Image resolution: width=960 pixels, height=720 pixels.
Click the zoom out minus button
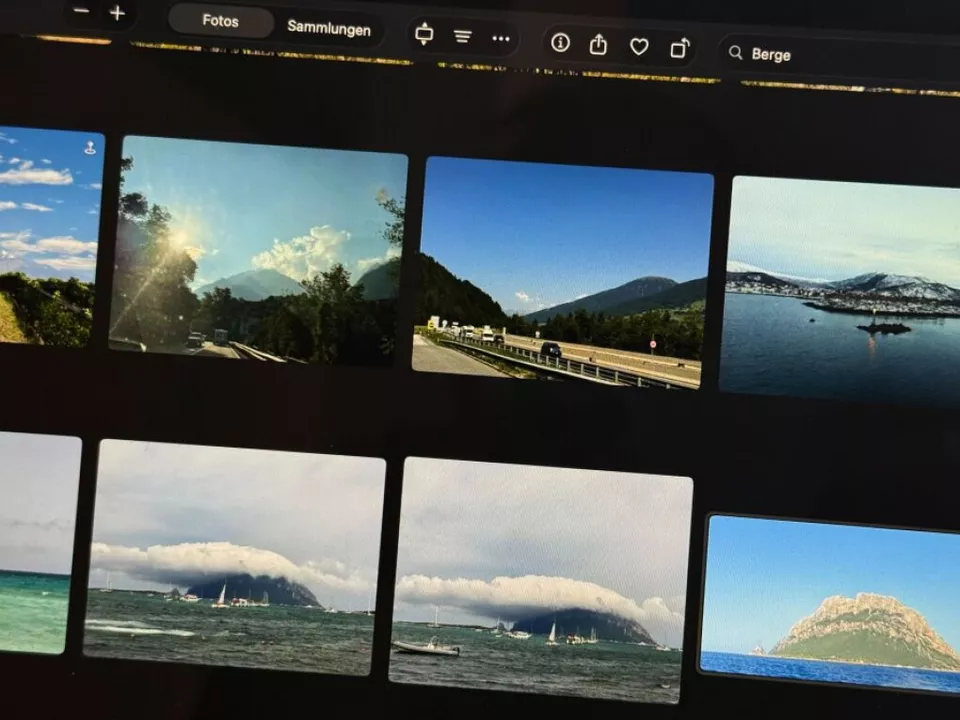tap(82, 12)
